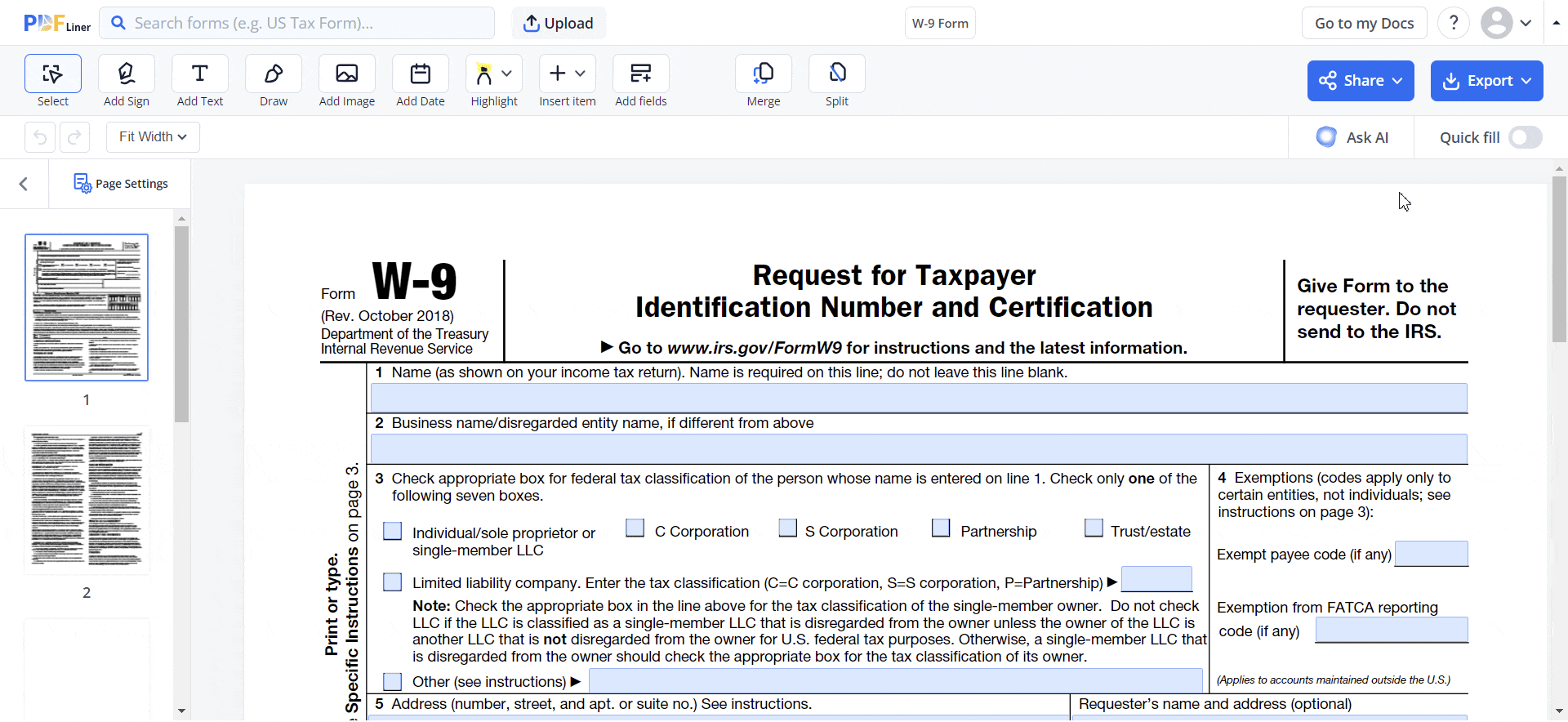Check the Trust/estate checkbox
The image size is (1568, 722).
[x=1094, y=528]
